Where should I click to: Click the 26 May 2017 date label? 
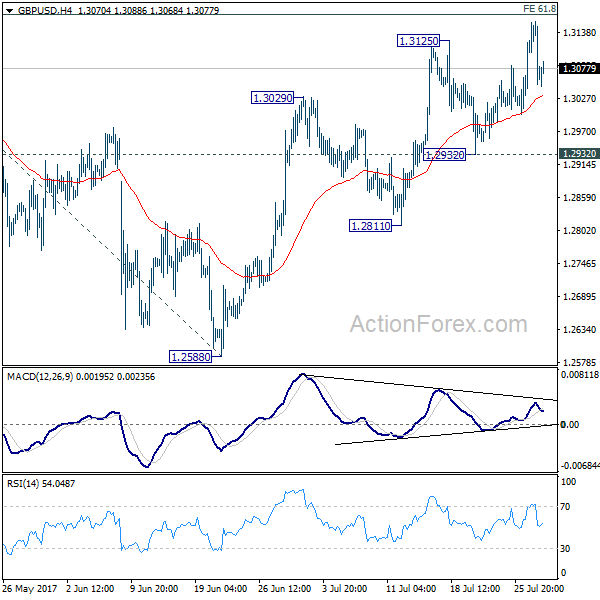point(30,588)
